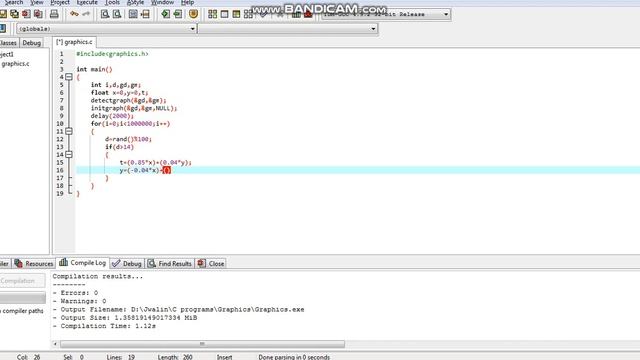Click the code line 'int main()'
640x360 pixels.
pos(94,69)
